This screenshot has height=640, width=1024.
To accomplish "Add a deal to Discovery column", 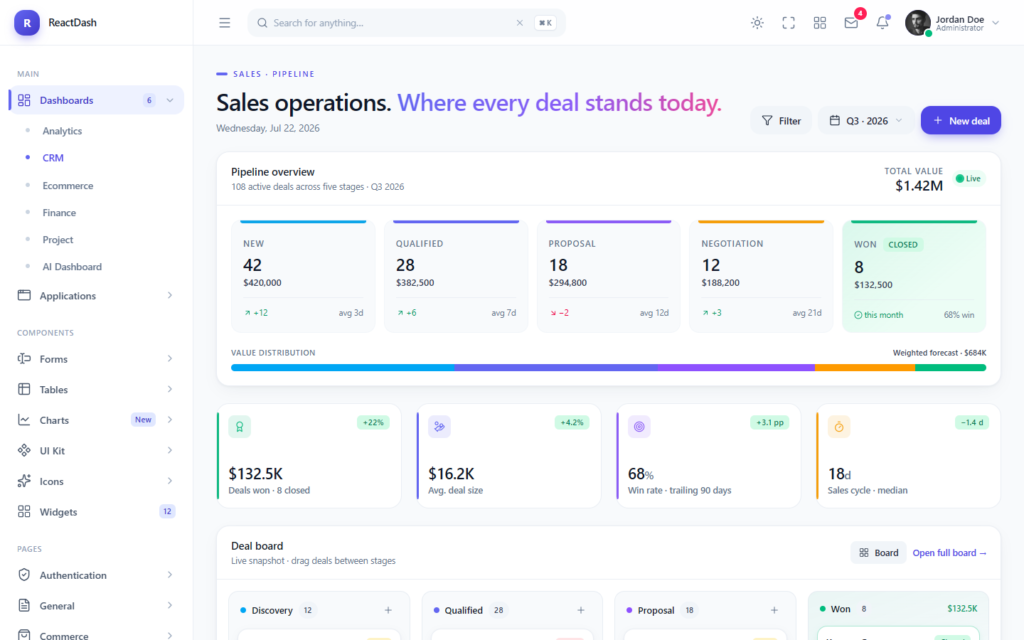I will coord(388,610).
